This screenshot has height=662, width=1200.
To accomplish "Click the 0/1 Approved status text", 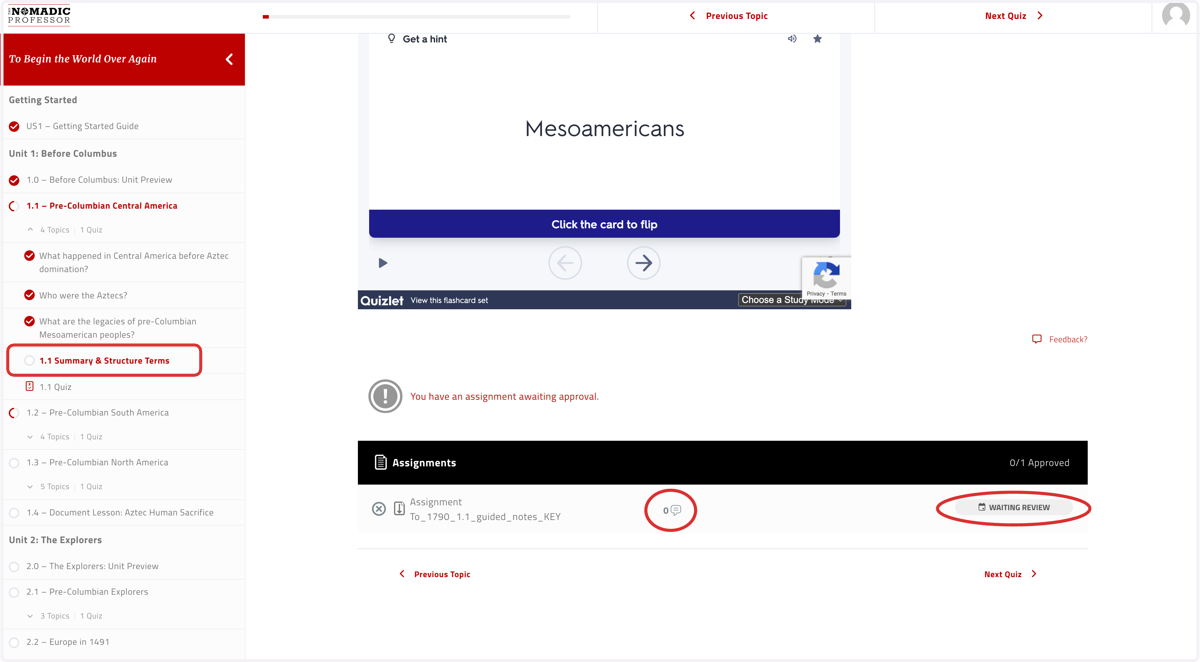I will (x=1039, y=463).
